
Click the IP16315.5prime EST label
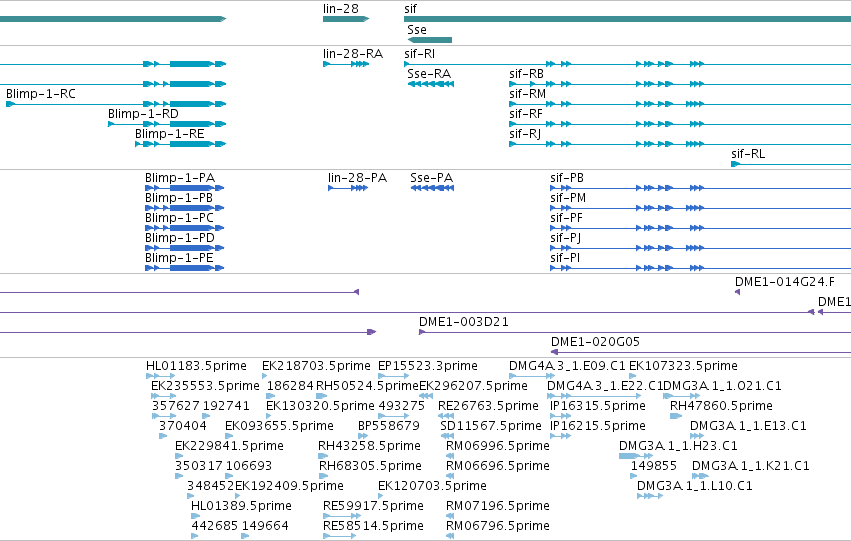point(598,406)
